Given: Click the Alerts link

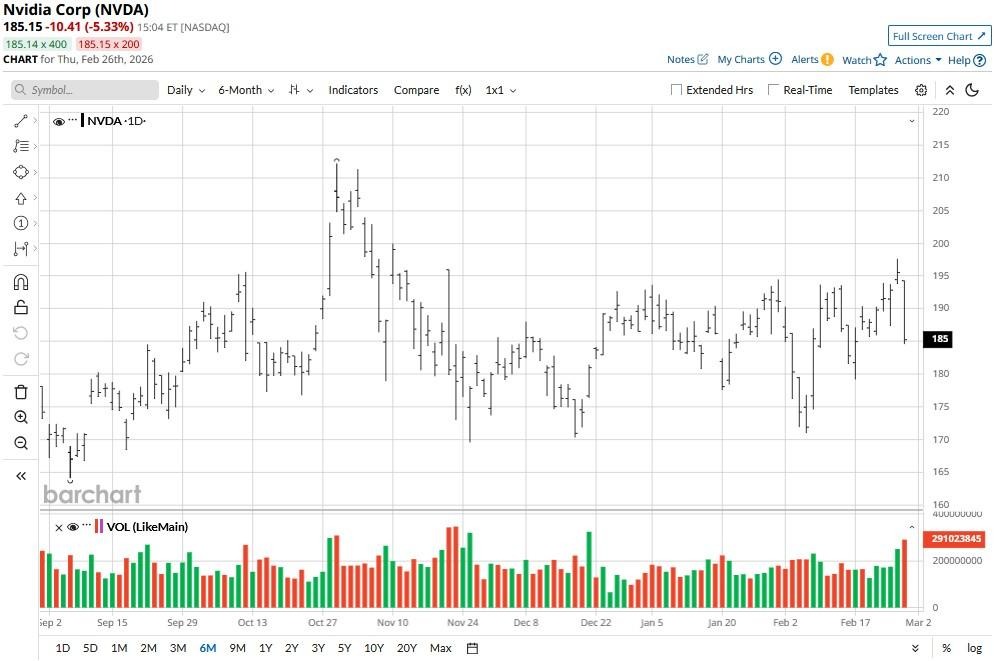Looking at the screenshot, I should point(804,60).
